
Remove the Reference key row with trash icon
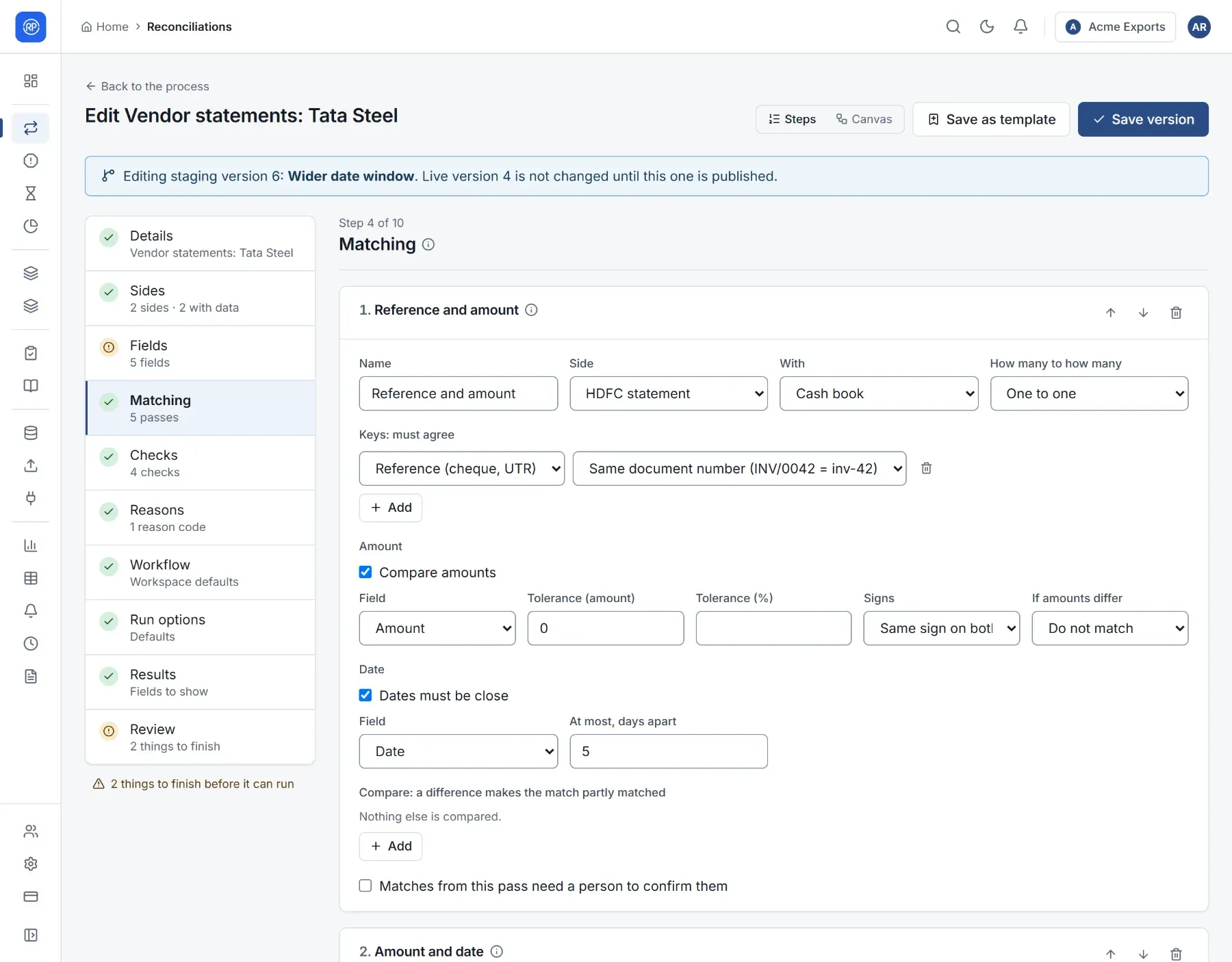[x=926, y=468]
